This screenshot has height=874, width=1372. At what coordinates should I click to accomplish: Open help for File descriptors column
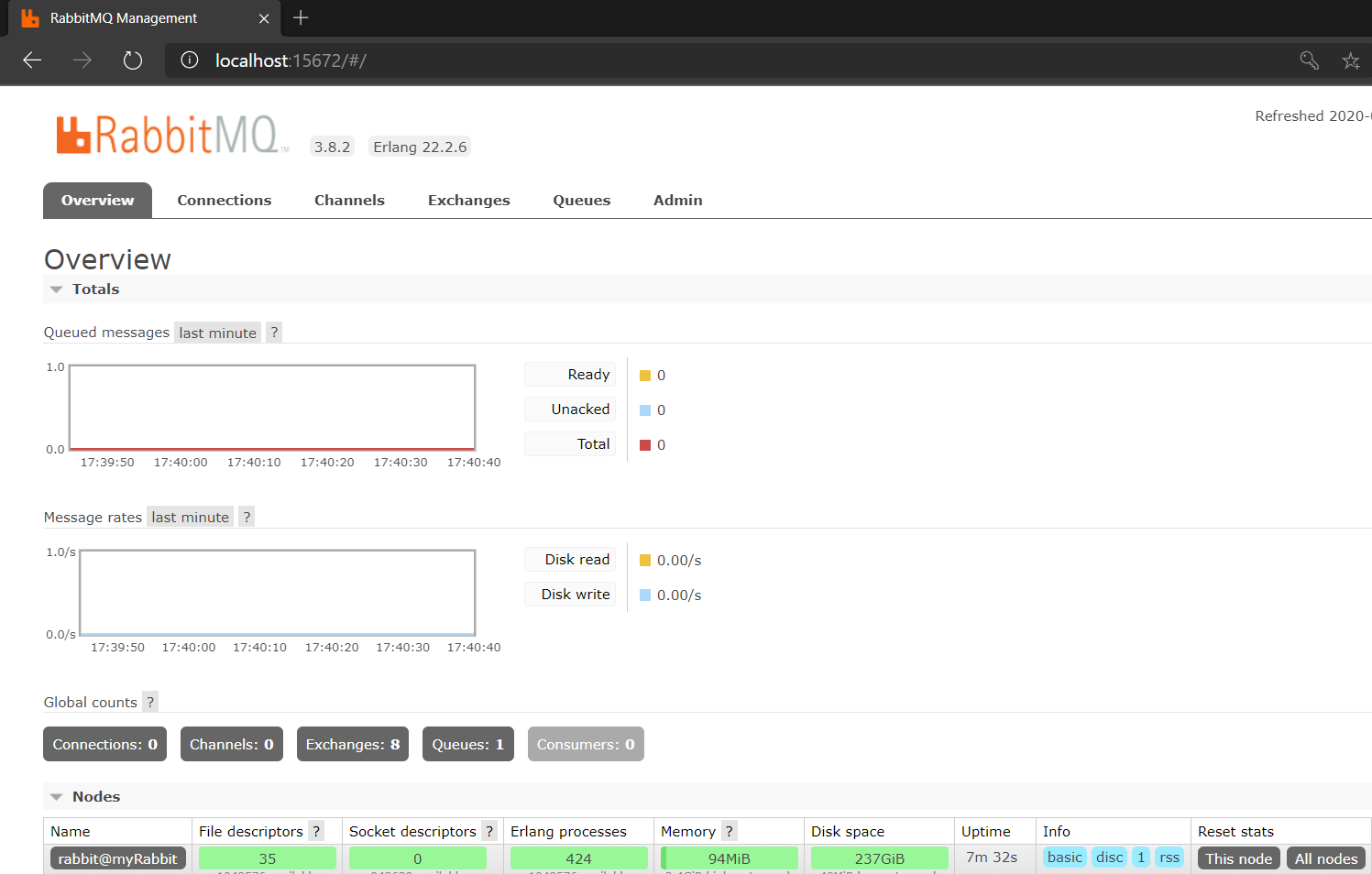point(316,831)
